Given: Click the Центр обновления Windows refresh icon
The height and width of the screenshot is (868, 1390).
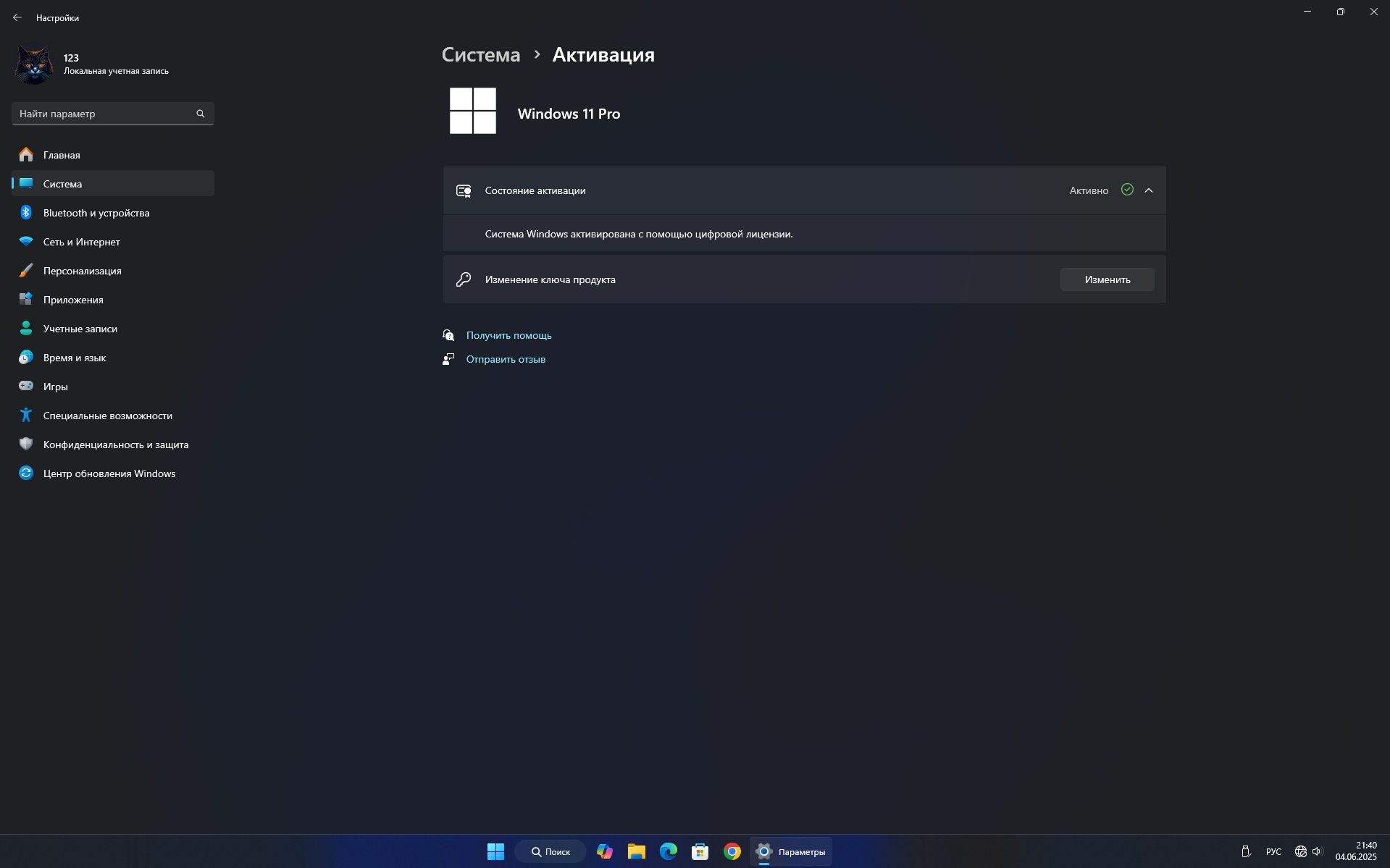Looking at the screenshot, I should coord(26,473).
